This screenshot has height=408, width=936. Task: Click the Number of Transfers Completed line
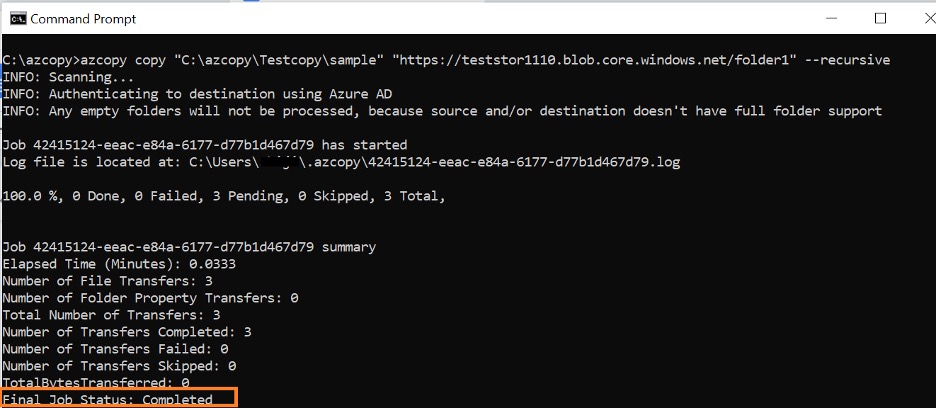pos(127,332)
